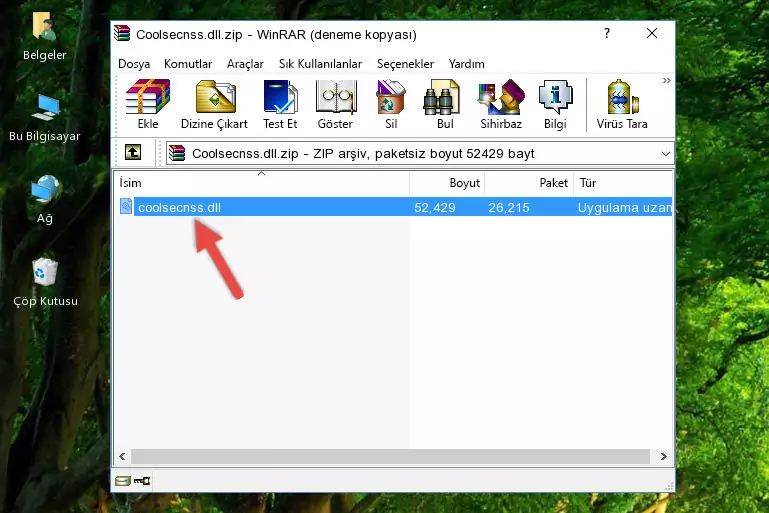Viewport: 769px width, 513px height.
Task: Go up one folder level
Action: pyautogui.click(x=133, y=153)
